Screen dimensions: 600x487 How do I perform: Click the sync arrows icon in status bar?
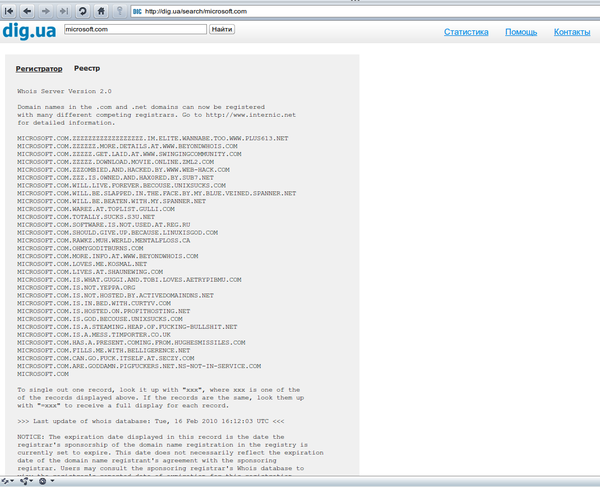tap(5, 481)
